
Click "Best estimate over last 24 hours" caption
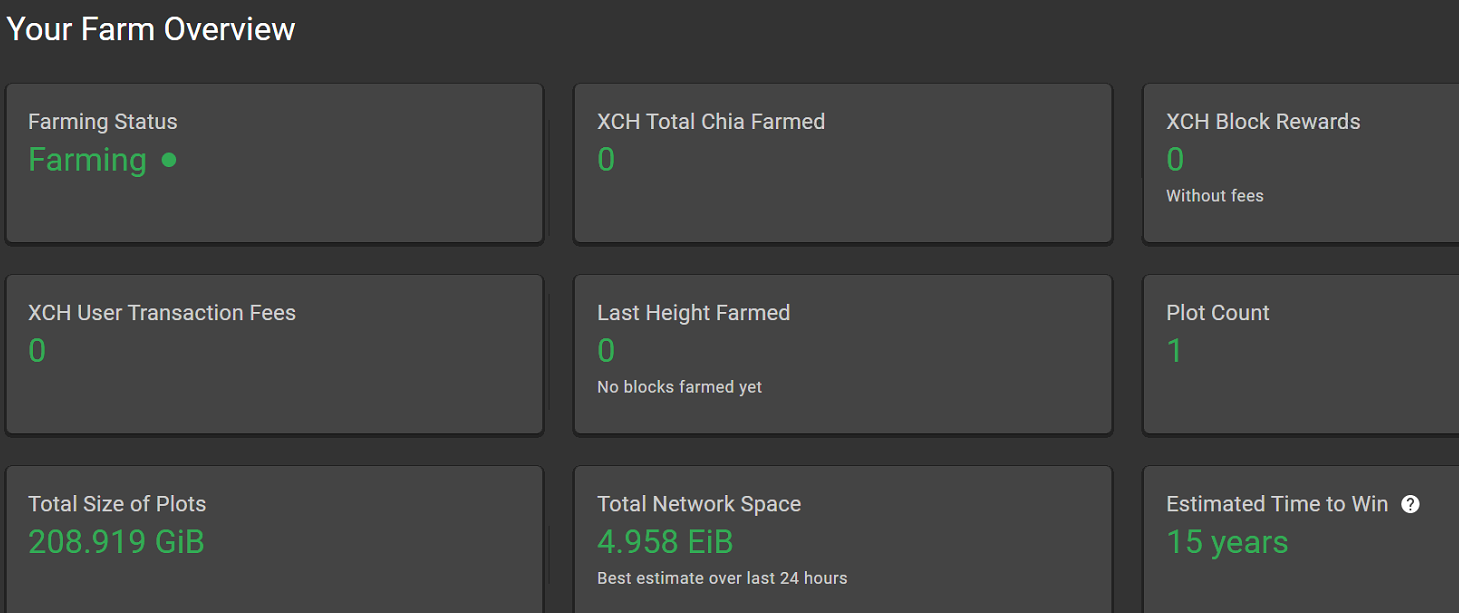click(721, 578)
